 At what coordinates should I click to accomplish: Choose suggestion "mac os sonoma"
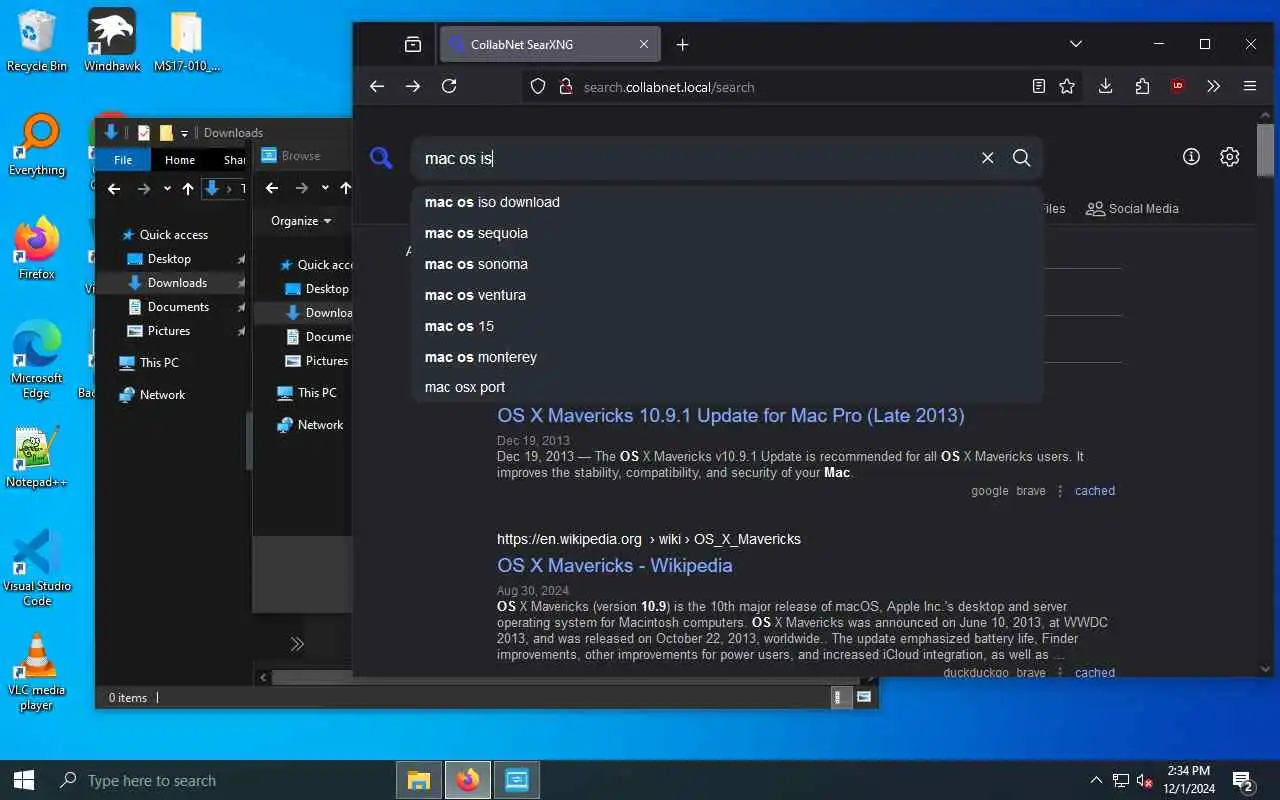727,264
